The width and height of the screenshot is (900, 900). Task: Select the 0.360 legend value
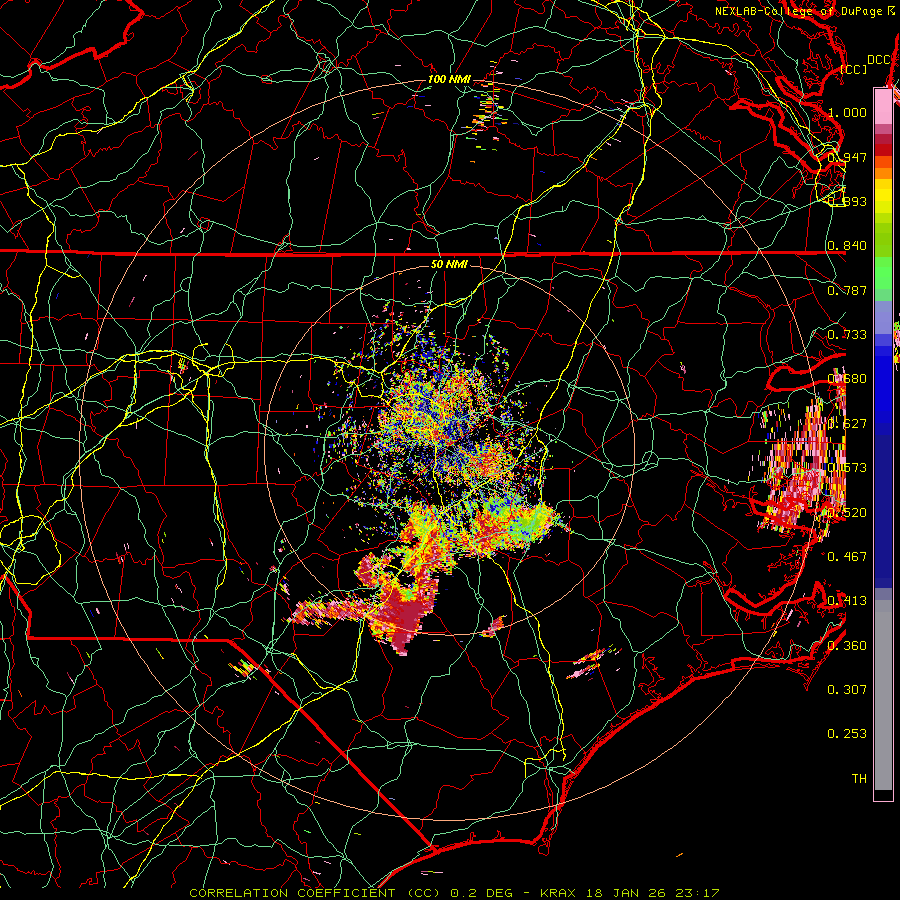[x=847, y=646]
